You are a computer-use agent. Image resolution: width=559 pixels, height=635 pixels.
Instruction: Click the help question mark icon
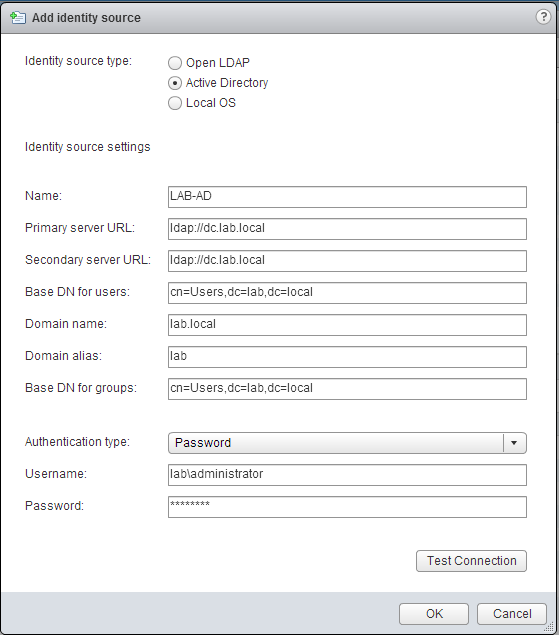(x=543, y=17)
